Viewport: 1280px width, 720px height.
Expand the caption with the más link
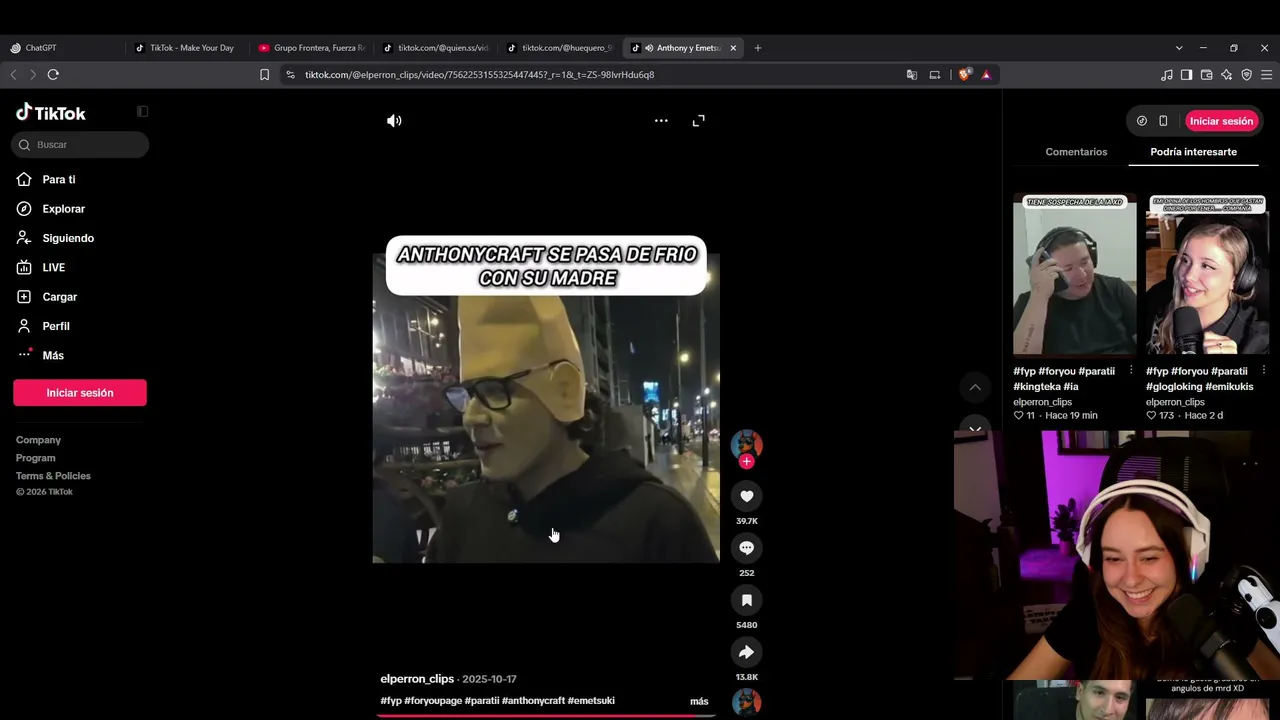[x=699, y=702]
